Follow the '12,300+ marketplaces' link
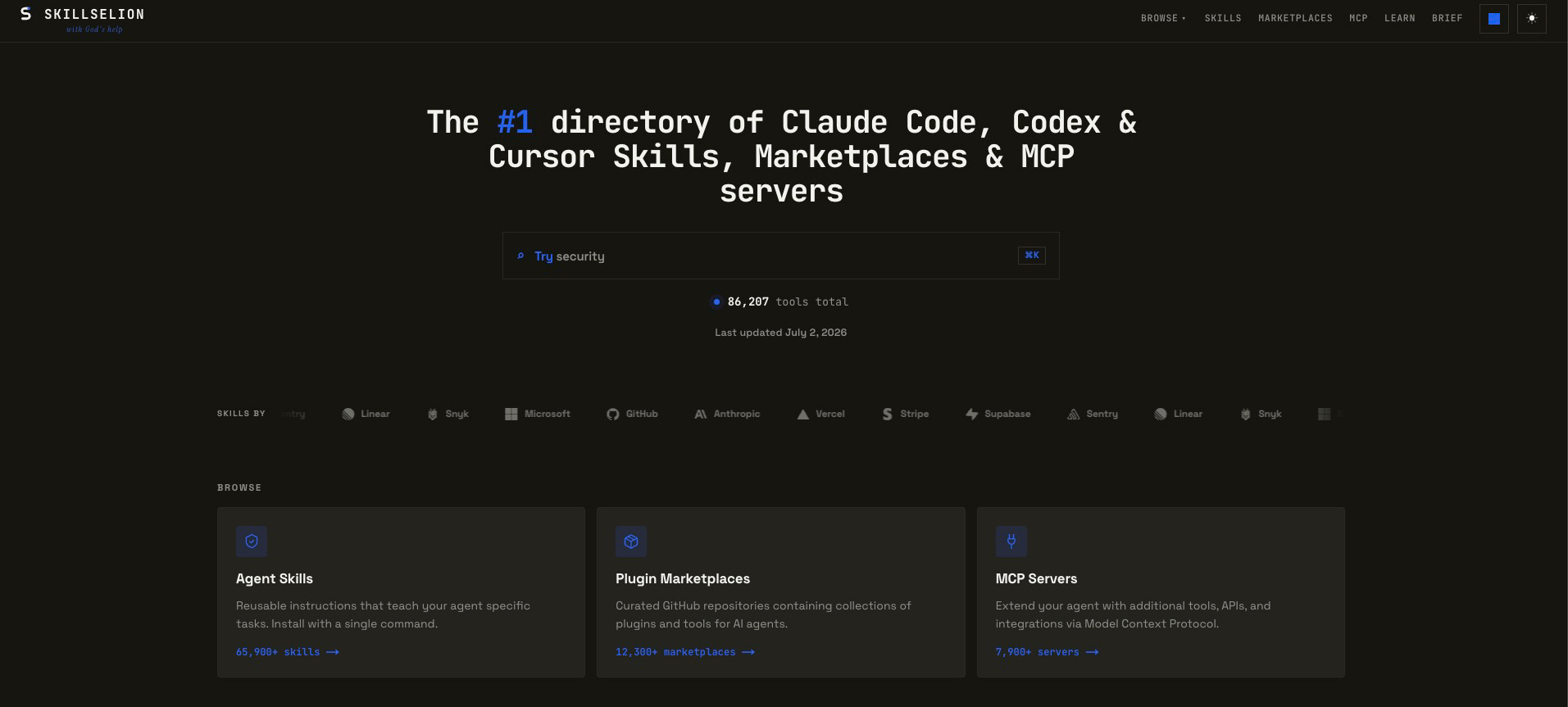Screen dimensions: 1568x707 coord(685,652)
